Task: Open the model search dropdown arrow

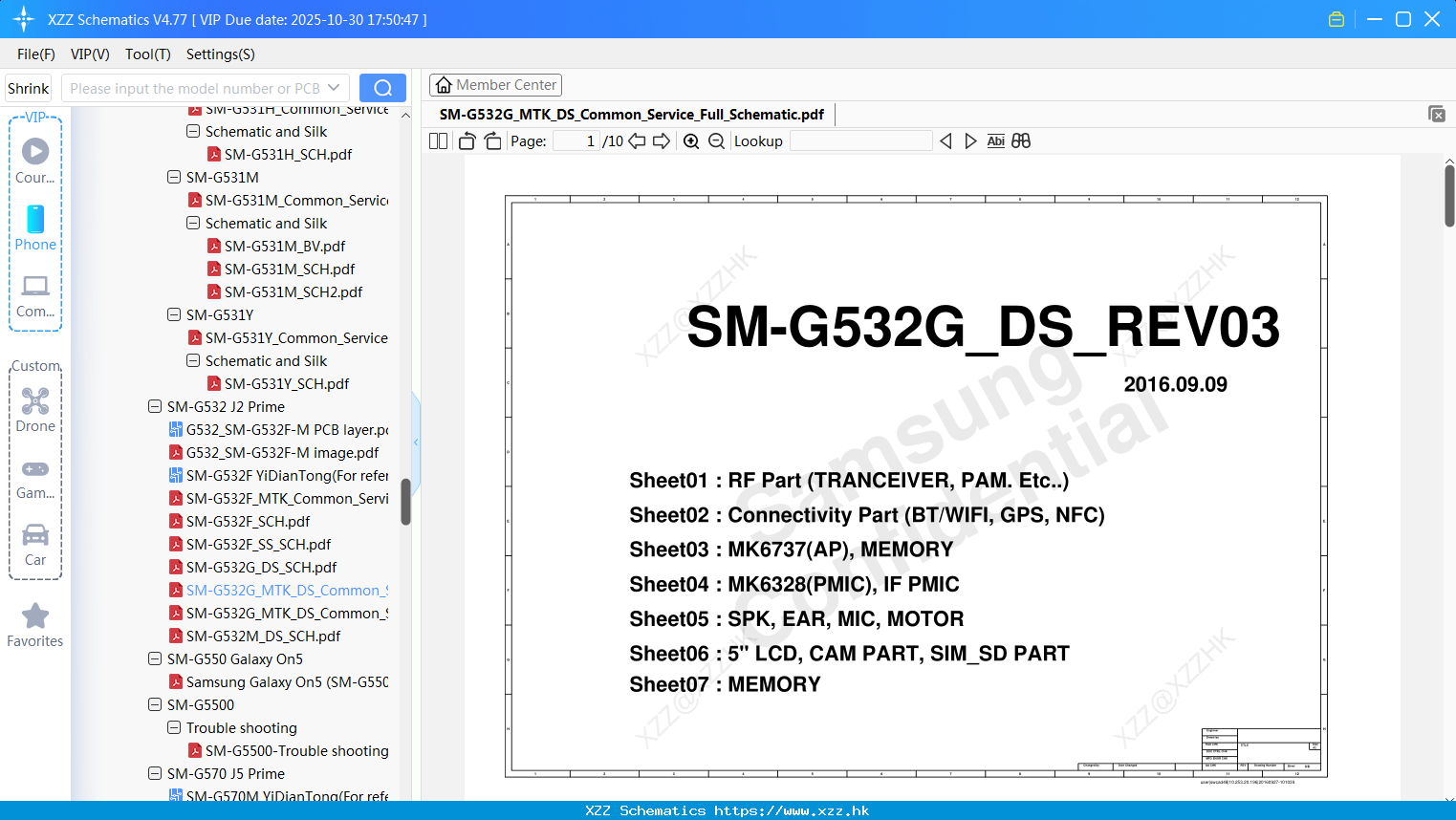Action: (334, 88)
